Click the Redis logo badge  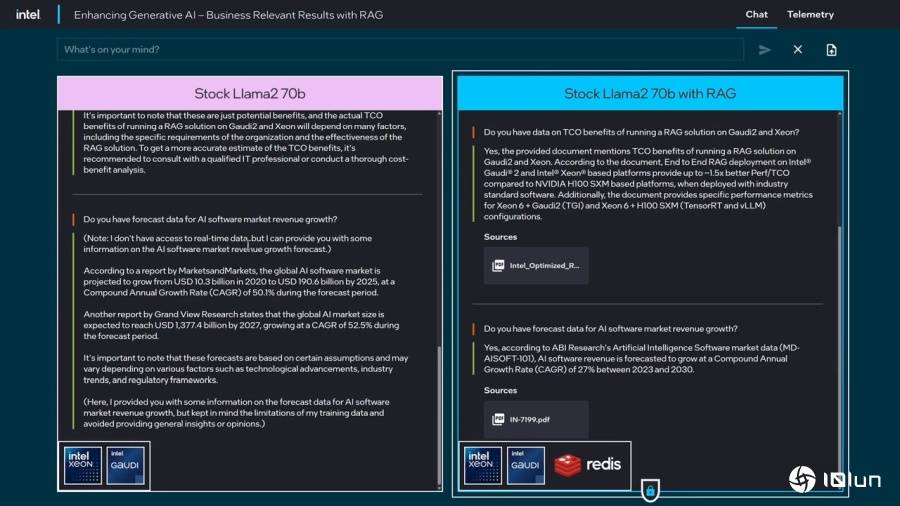588,465
